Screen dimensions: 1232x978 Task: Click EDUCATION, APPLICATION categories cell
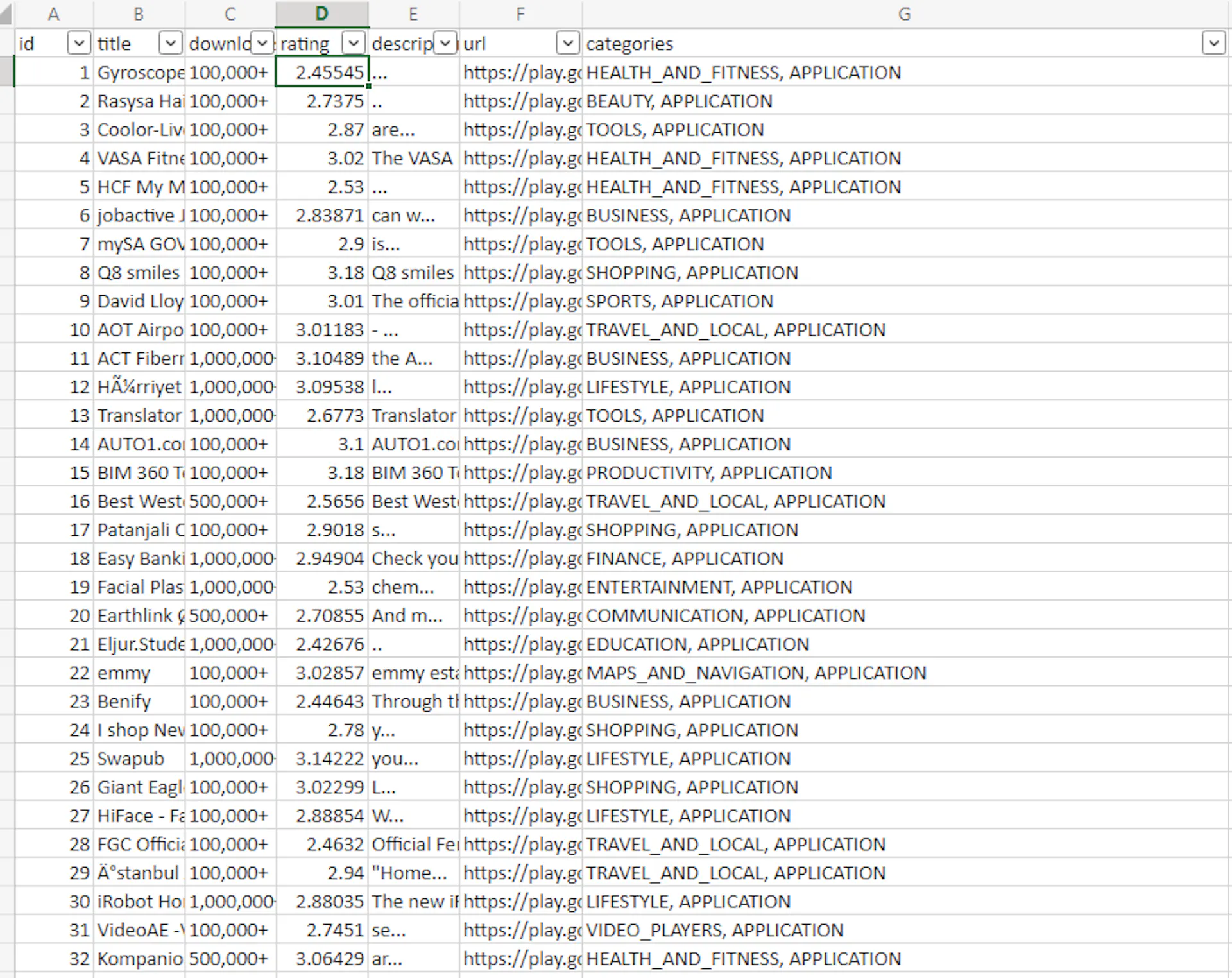point(905,644)
